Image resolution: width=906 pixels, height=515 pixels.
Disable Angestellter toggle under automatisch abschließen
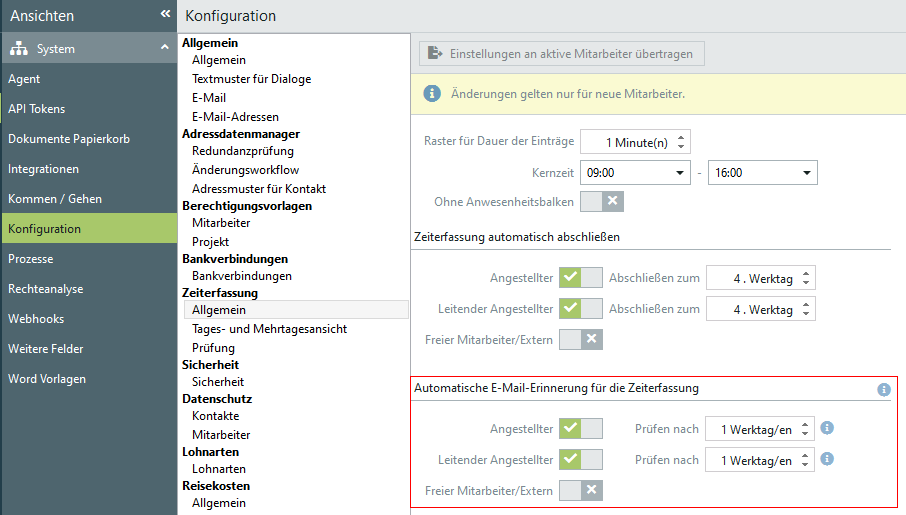pyautogui.click(x=581, y=277)
